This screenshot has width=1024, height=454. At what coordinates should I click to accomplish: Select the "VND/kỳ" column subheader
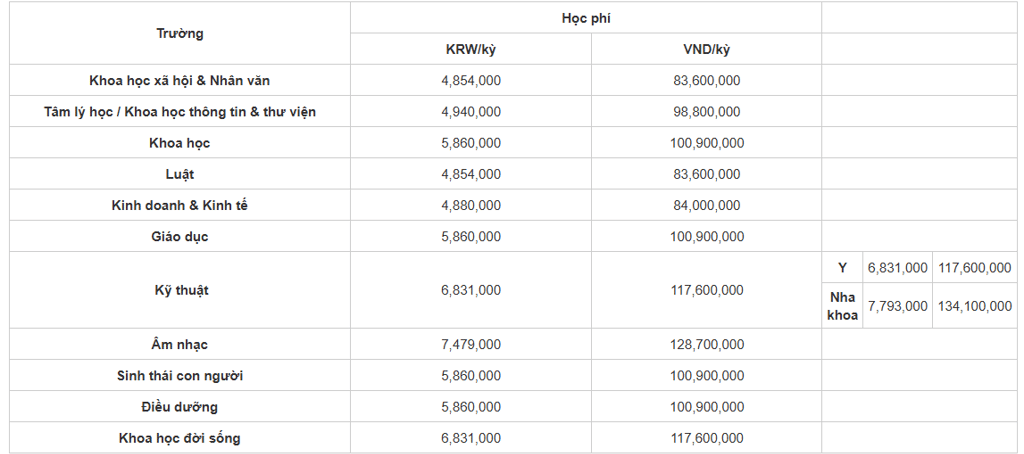(707, 49)
